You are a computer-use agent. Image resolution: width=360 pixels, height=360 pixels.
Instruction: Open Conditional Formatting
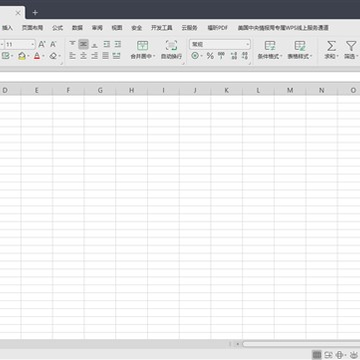pos(269,49)
